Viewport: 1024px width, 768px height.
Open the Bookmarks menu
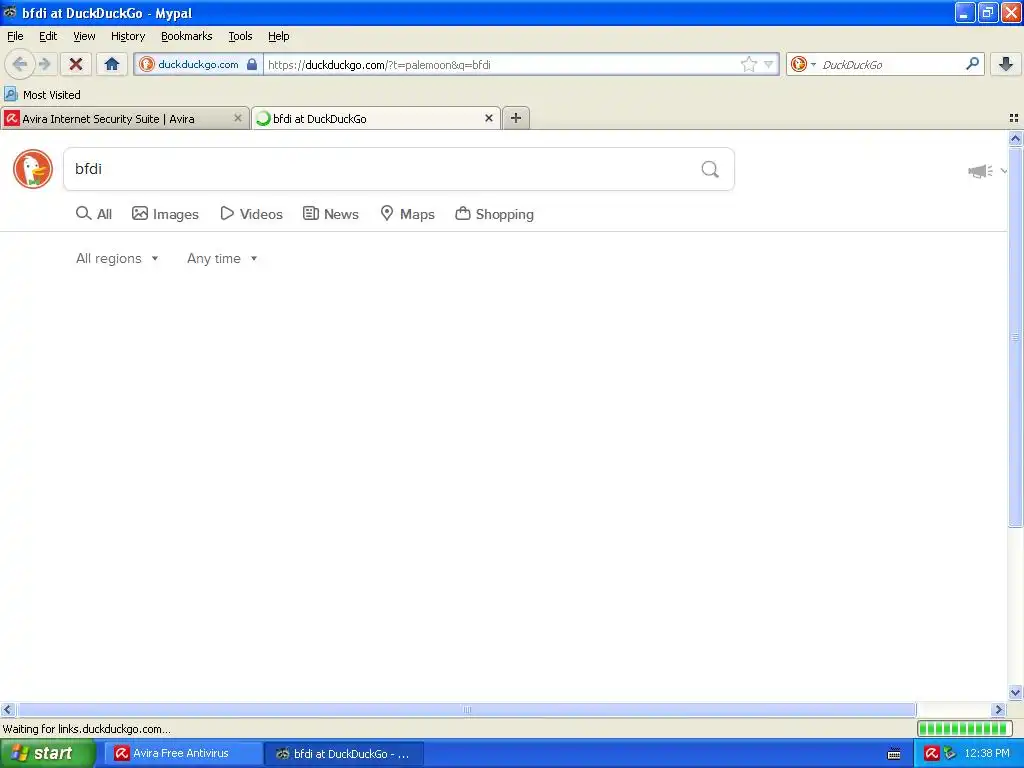point(187,36)
